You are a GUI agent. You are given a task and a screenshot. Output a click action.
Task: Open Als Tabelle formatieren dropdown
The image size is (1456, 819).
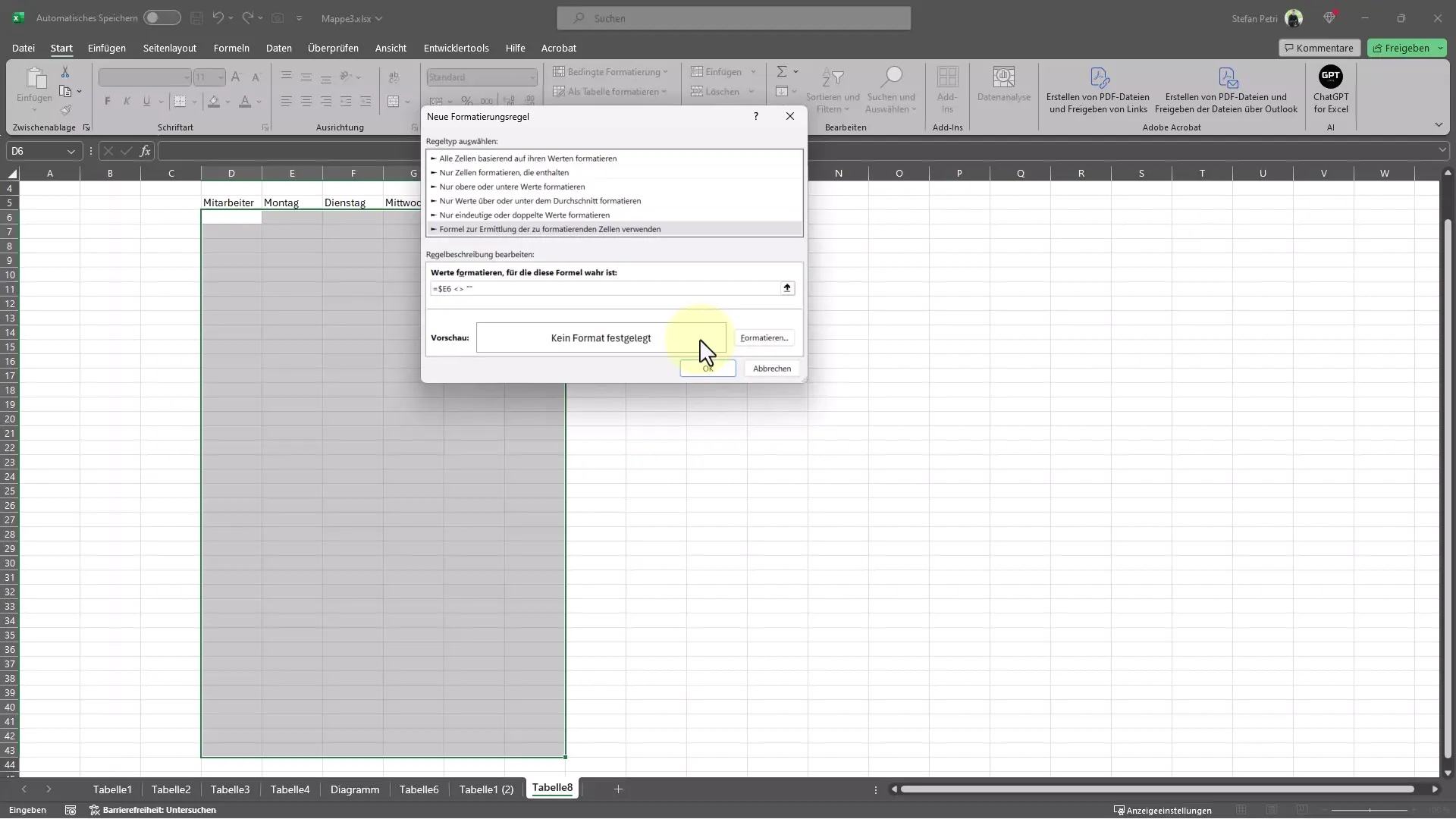pyautogui.click(x=610, y=92)
